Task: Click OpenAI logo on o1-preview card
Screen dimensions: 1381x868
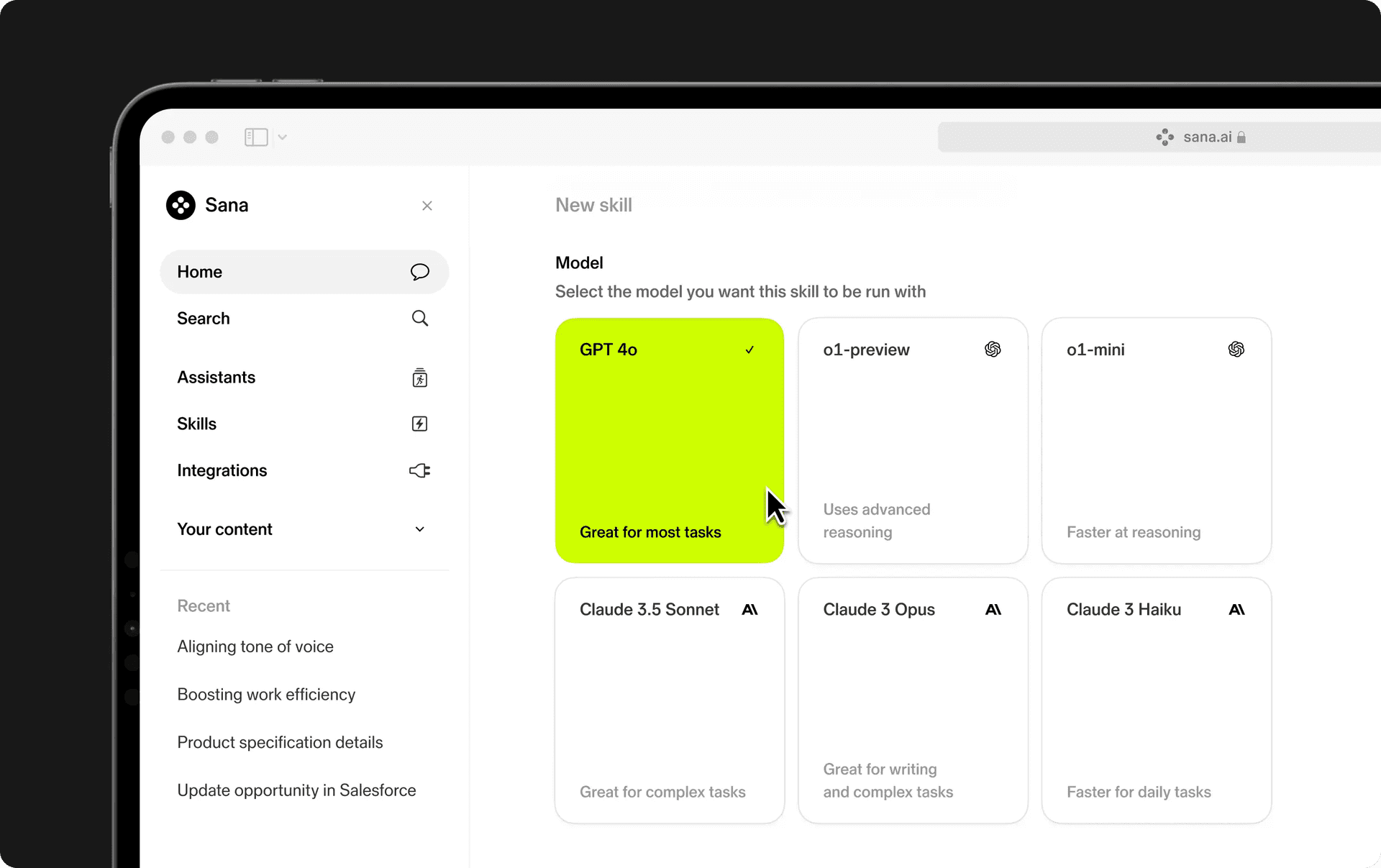Action: point(993,350)
